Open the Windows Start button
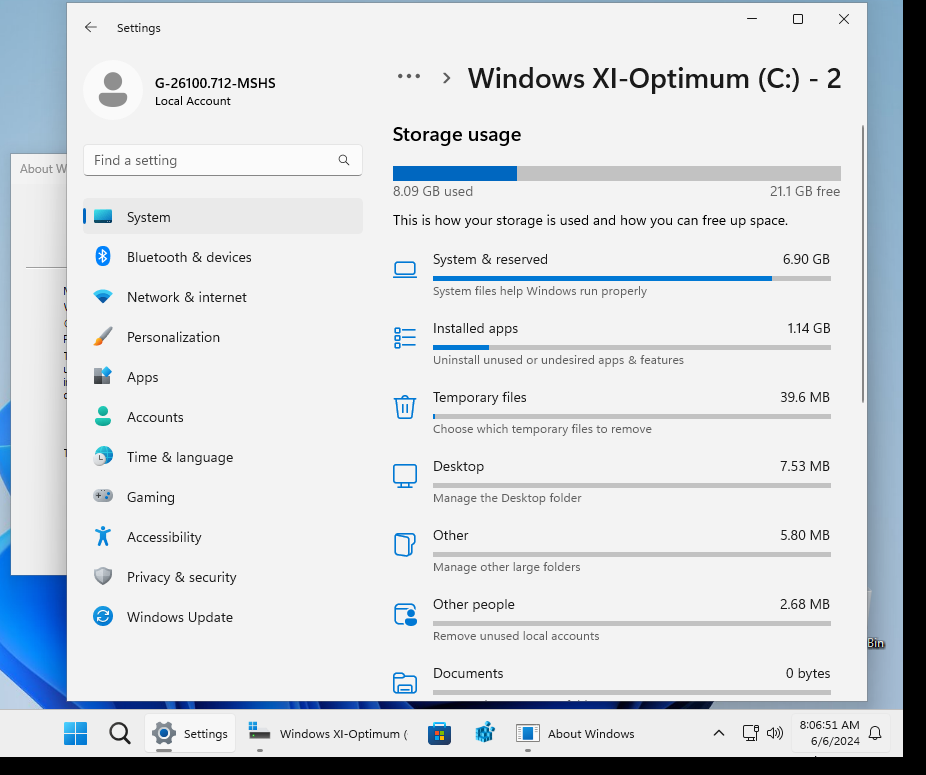 point(75,734)
